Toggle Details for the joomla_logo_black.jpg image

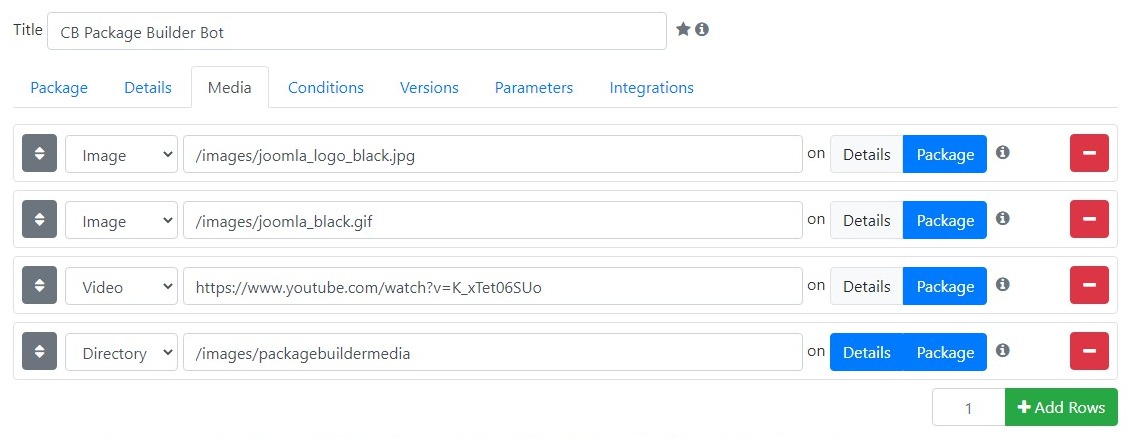coord(866,154)
